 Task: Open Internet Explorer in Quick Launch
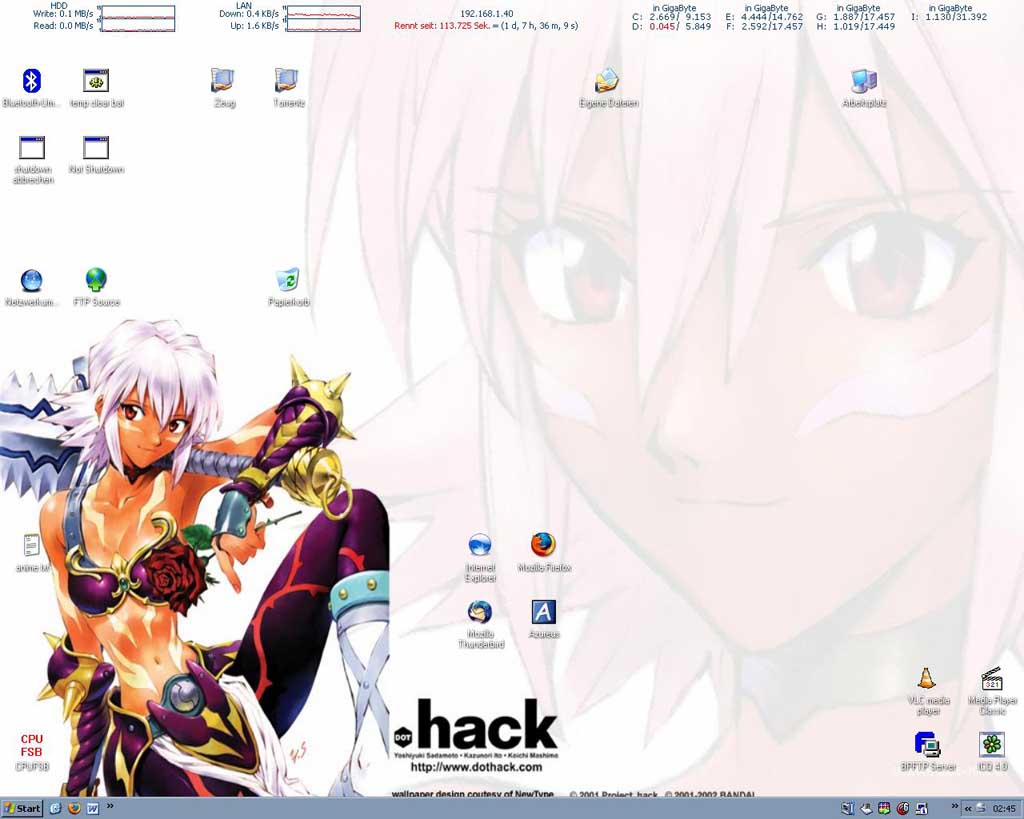tap(56, 809)
